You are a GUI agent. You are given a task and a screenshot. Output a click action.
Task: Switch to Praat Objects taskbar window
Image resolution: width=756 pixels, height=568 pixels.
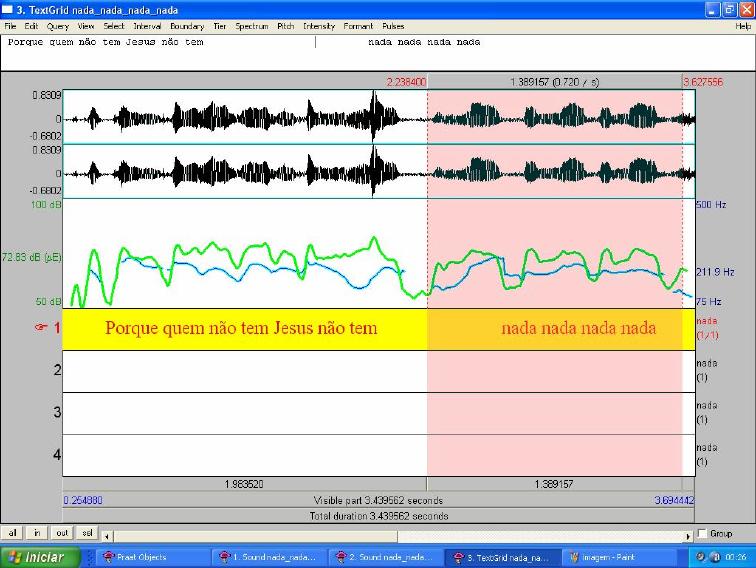(153, 557)
